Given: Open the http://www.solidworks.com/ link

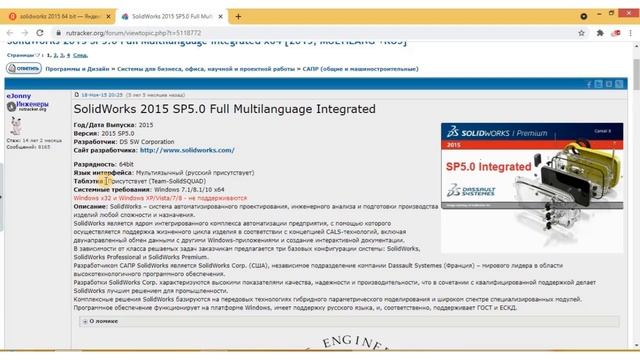Looking at the screenshot, I should click(x=187, y=150).
